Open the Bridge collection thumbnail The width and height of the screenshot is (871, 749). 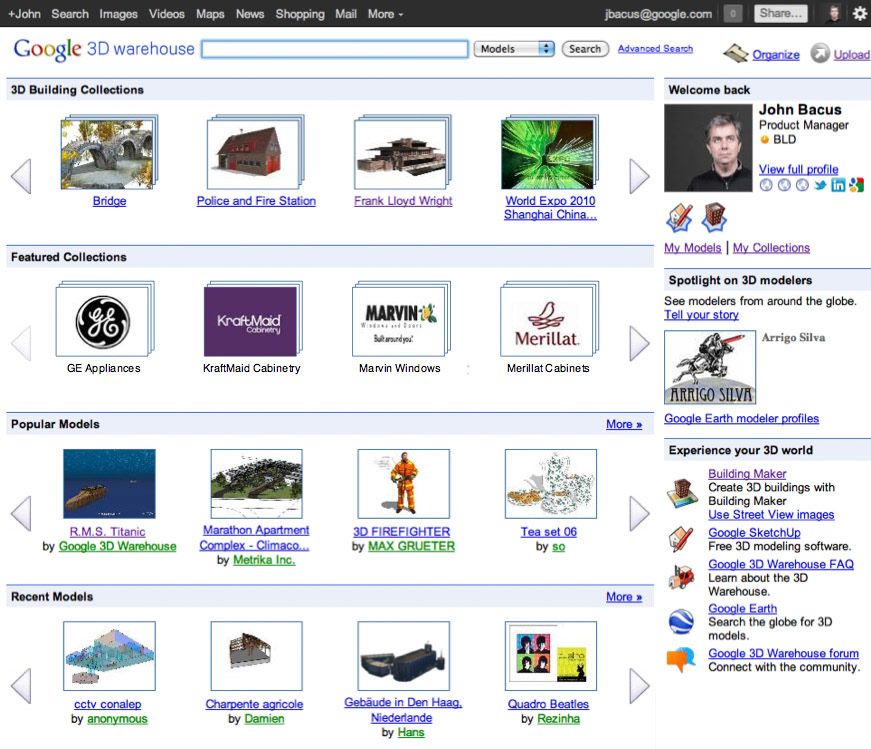pyautogui.click(x=109, y=152)
